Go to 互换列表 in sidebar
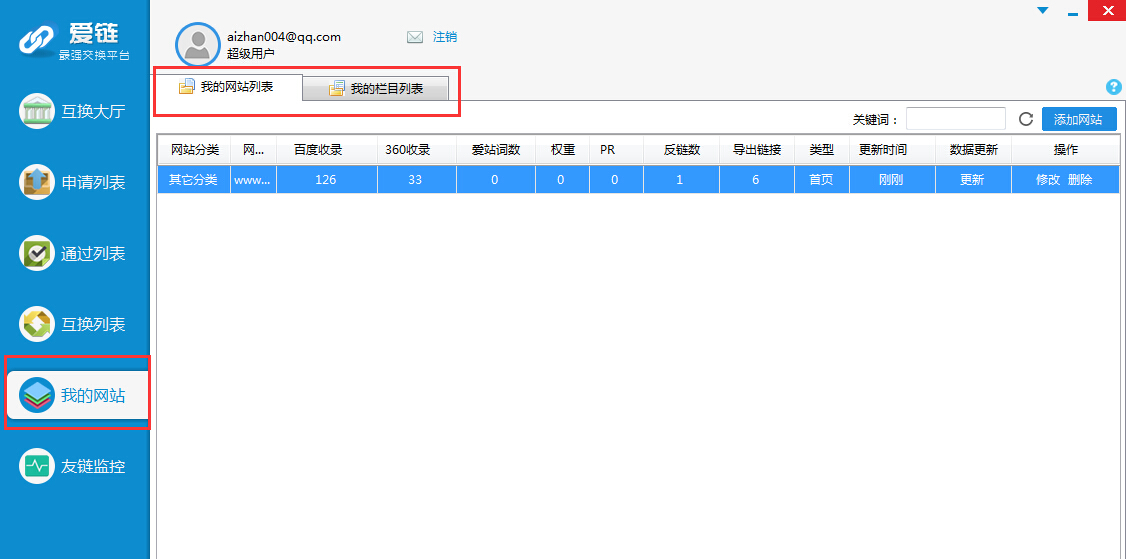The height and width of the screenshot is (559, 1126). point(93,325)
